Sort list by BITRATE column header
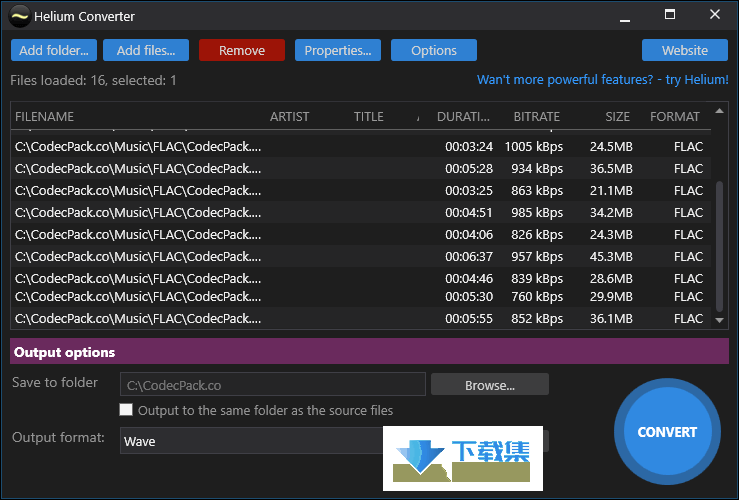 pos(536,116)
